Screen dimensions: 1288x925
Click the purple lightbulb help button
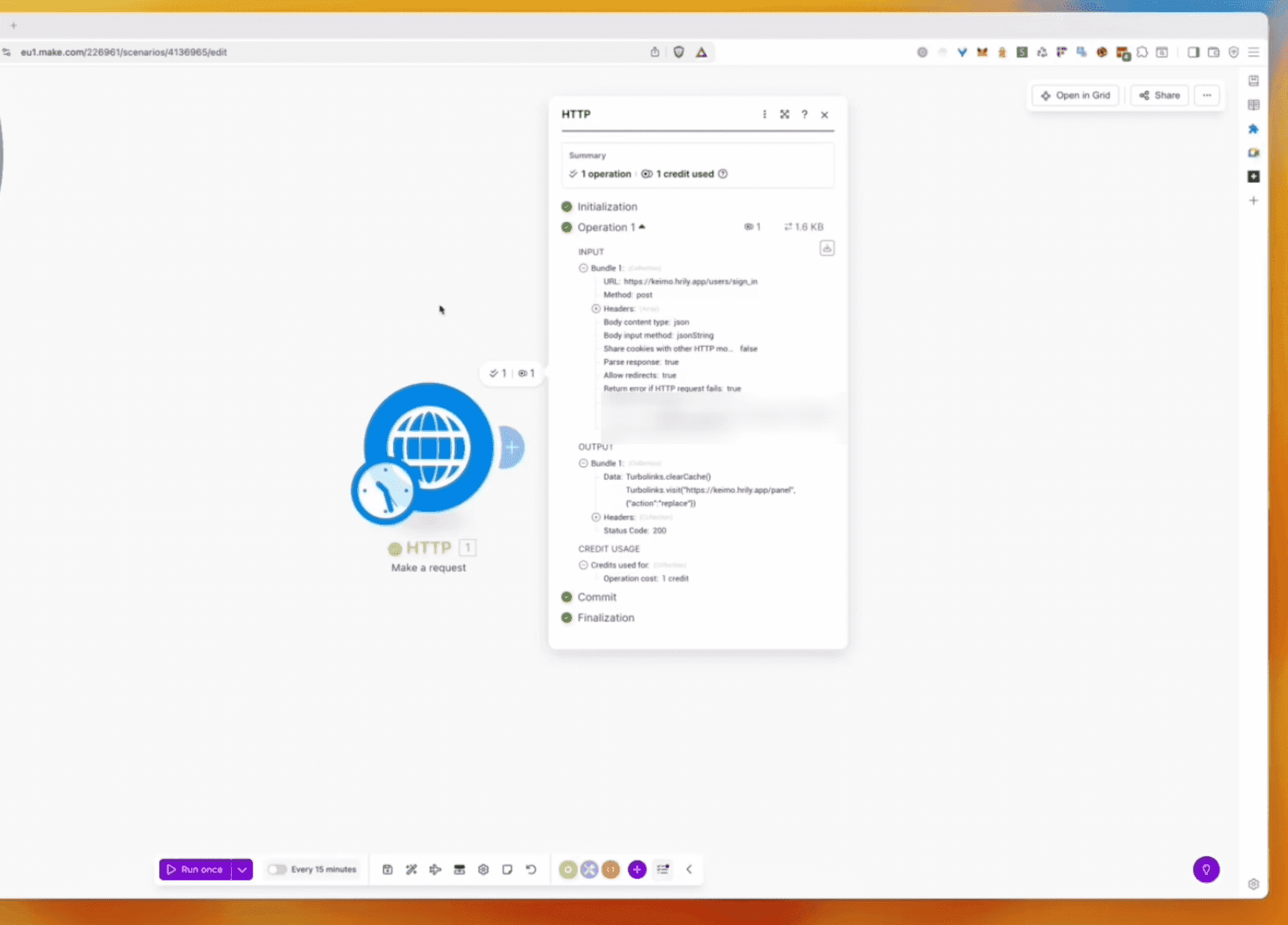[1206, 869]
